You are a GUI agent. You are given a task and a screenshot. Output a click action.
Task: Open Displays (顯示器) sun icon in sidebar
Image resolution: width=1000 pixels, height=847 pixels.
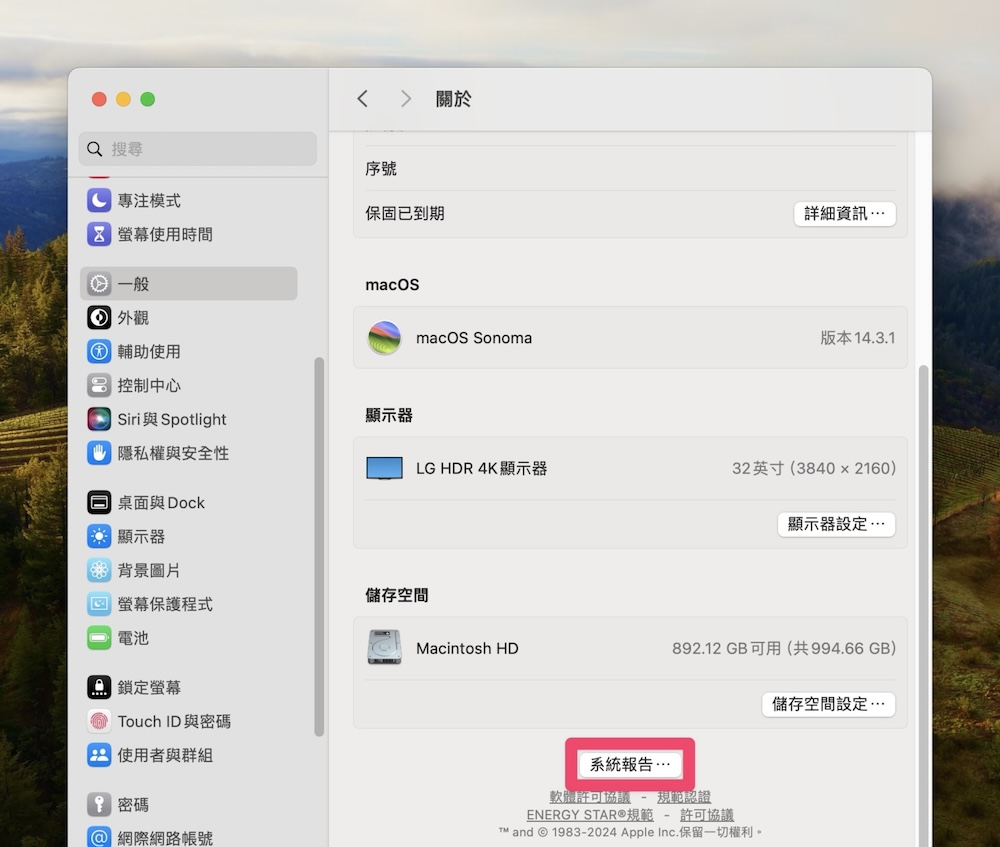(99, 536)
